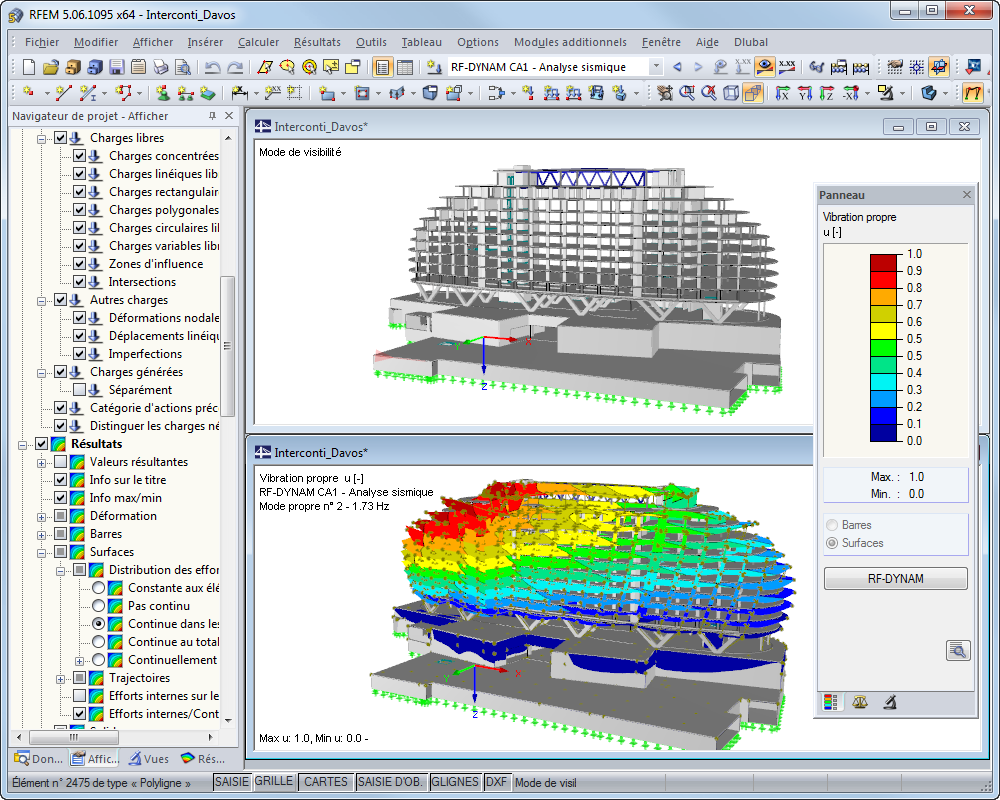Open the Calculer menu
The height and width of the screenshot is (800, 1000).
coord(258,42)
